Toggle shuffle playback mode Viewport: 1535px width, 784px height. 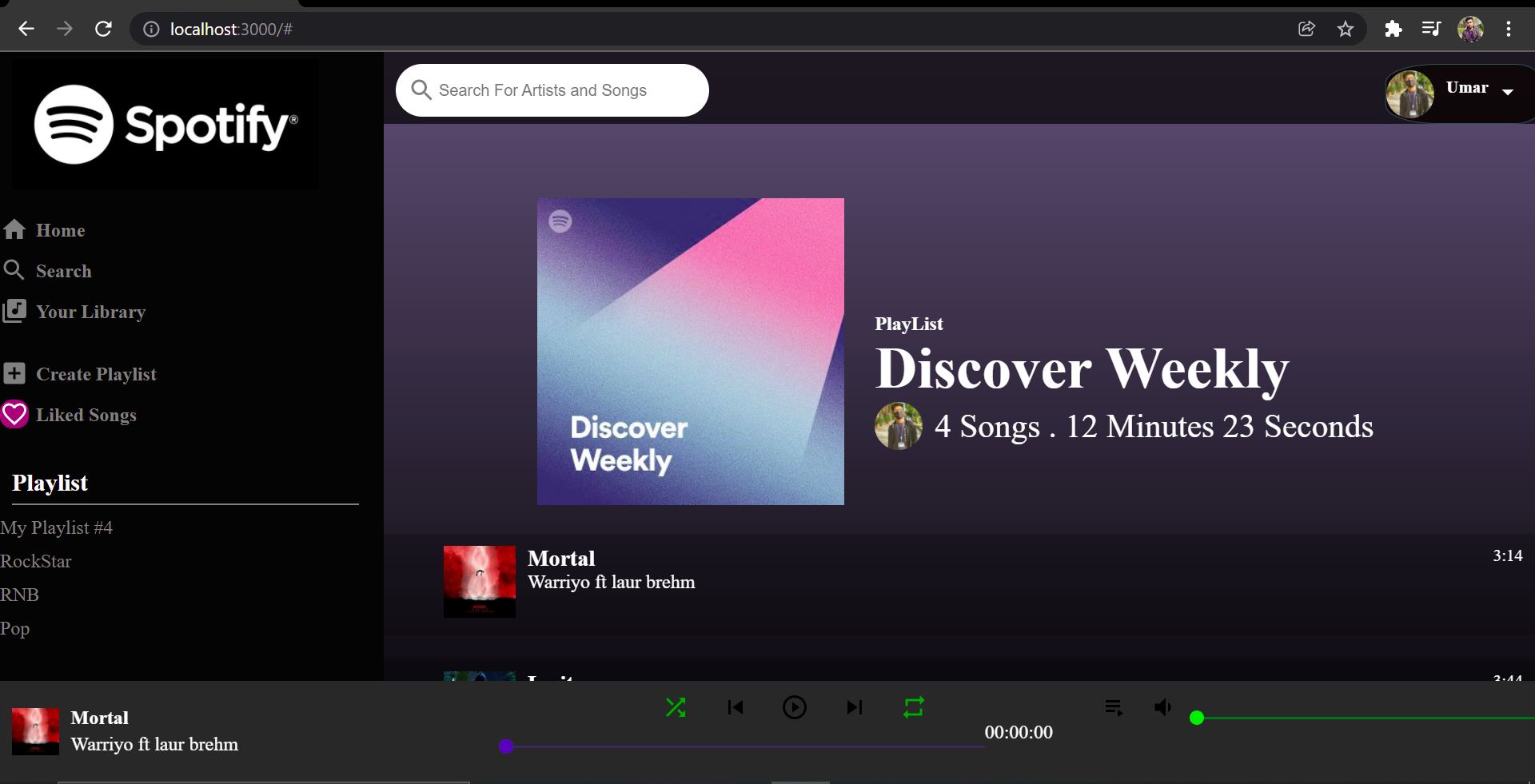(x=676, y=707)
